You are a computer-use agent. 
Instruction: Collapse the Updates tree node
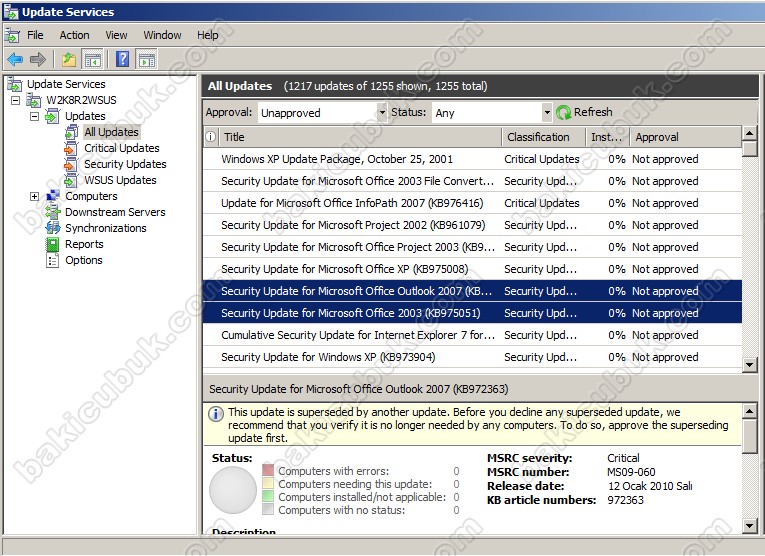coord(34,117)
